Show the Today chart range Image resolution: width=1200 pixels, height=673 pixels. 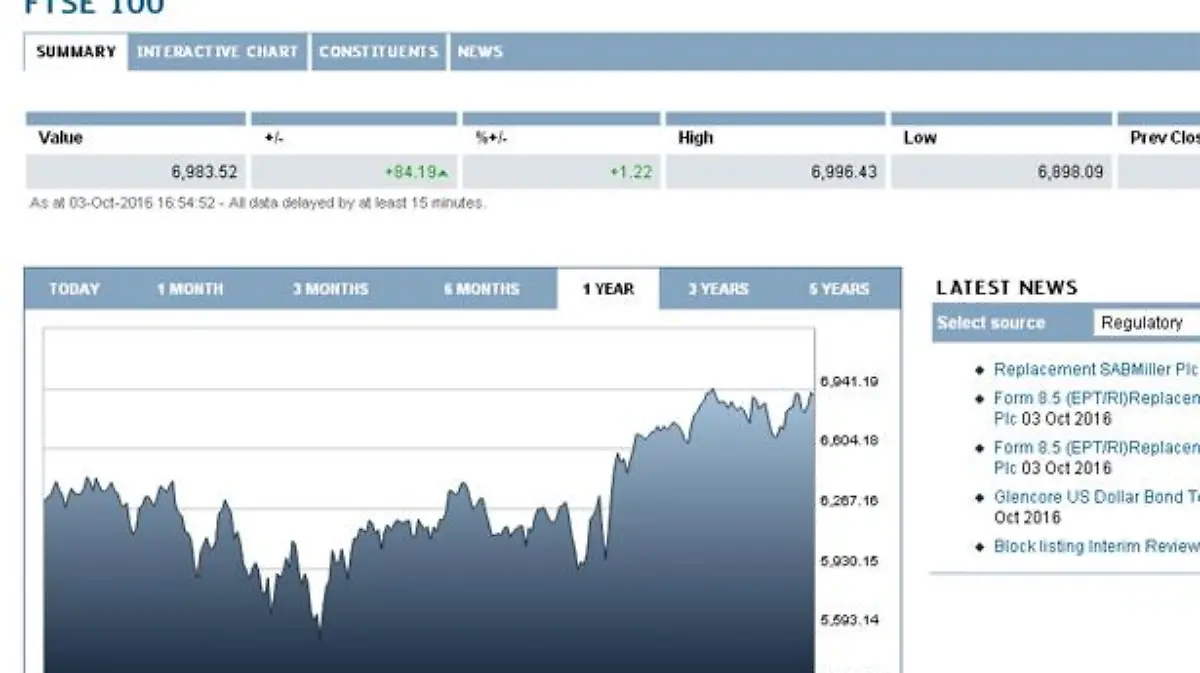coord(75,289)
